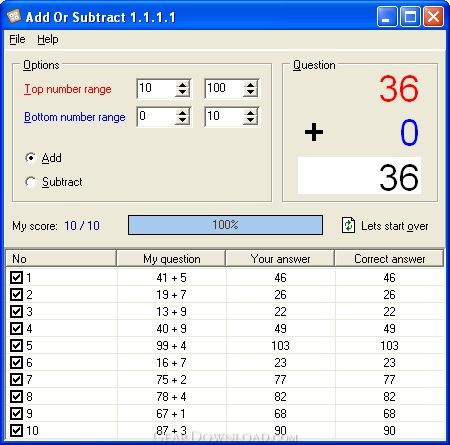Click the answer input box showing 36

[359, 176]
